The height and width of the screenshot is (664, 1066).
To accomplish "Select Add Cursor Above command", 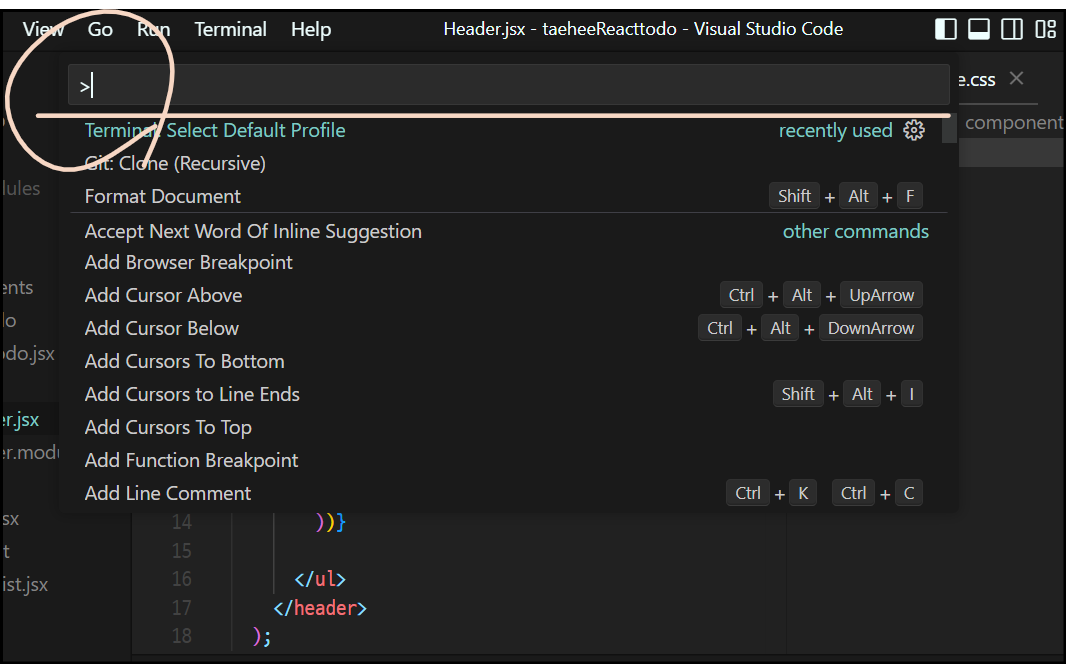I will (509, 295).
